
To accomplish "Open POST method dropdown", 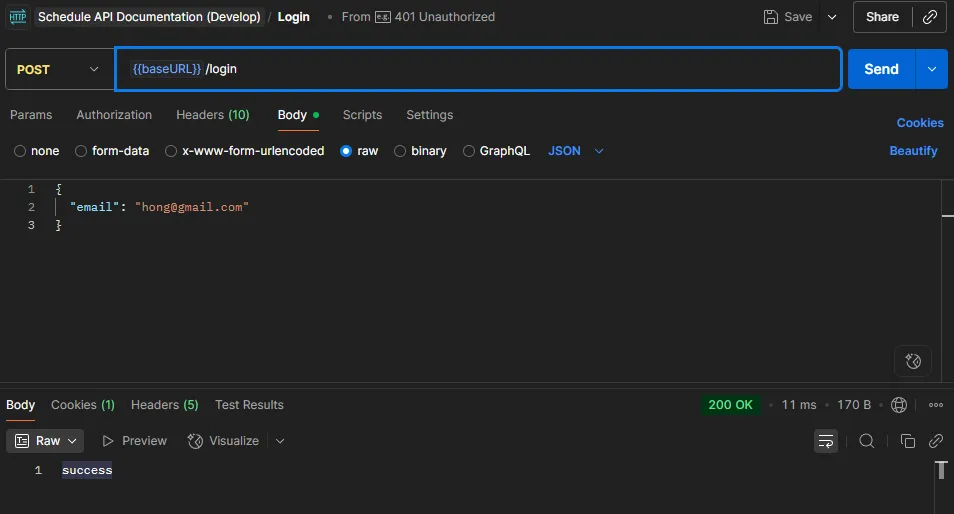I will click(x=58, y=69).
